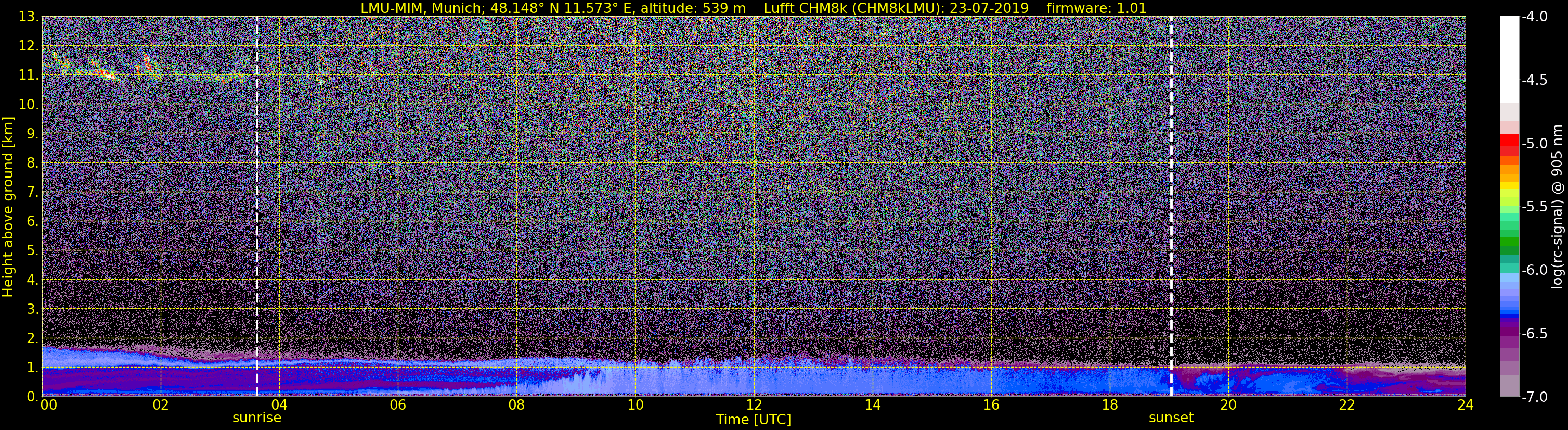Click the "8." height axis tick label
This screenshot has height=430, width=1568.
(x=33, y=163)
